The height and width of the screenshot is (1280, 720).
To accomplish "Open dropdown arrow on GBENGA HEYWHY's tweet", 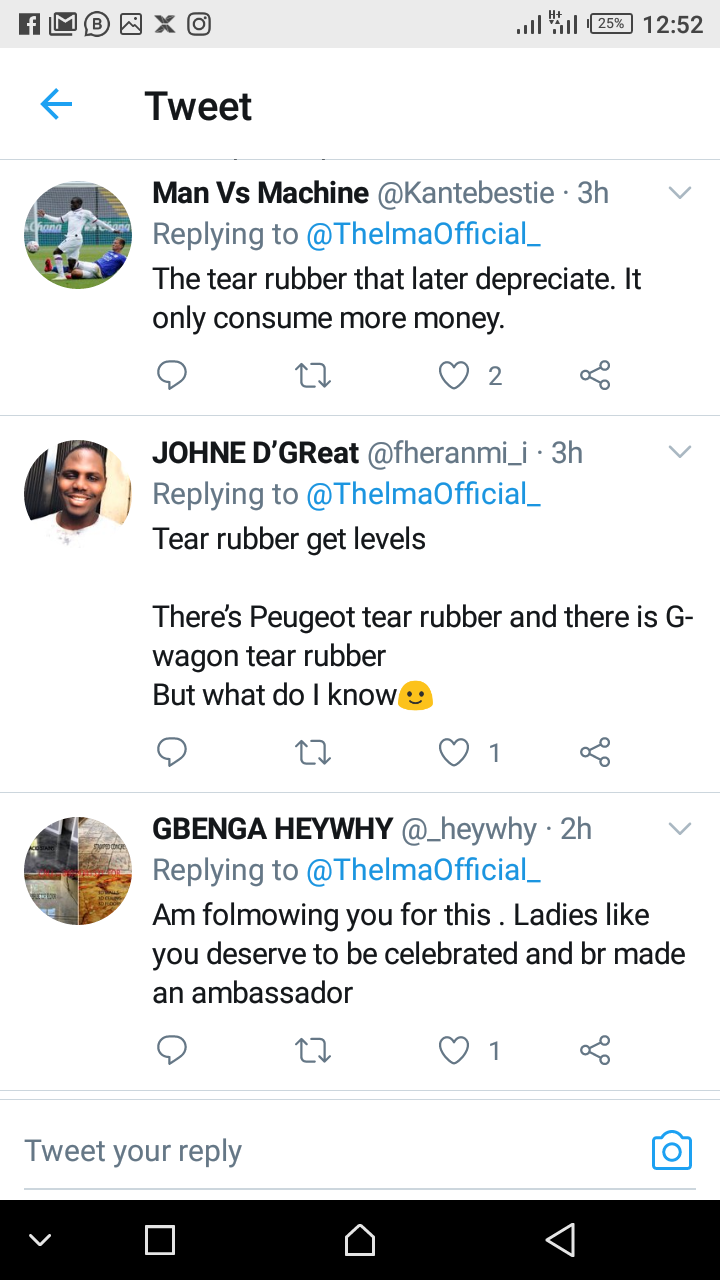I will (680, 829).
